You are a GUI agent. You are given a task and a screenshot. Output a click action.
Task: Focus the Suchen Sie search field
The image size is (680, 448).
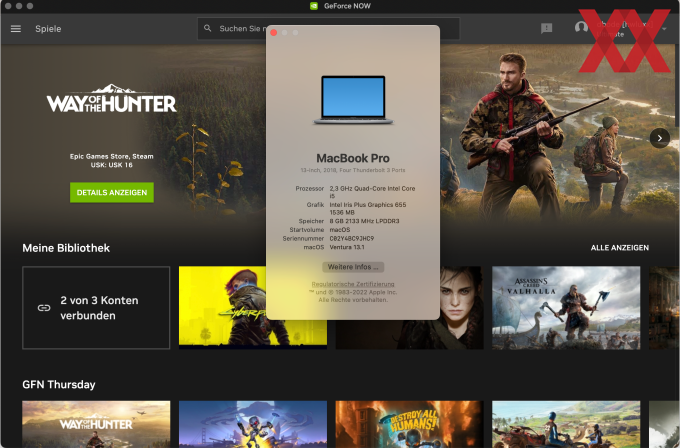tap(328, 29)
